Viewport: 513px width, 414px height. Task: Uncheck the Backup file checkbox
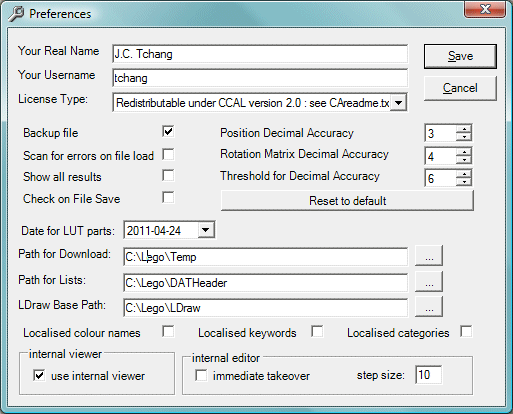(x=168, y=131)
